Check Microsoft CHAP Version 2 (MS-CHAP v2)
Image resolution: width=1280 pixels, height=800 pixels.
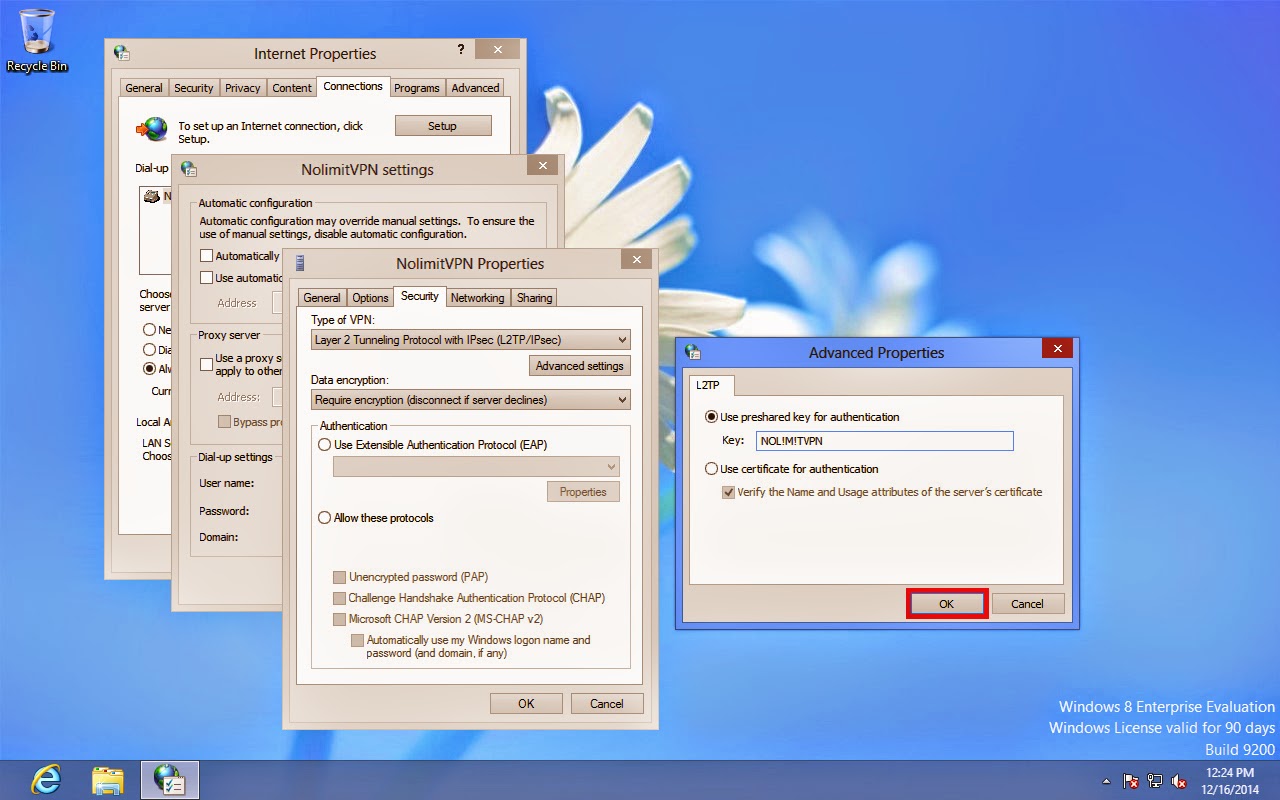tap(340, 619)
